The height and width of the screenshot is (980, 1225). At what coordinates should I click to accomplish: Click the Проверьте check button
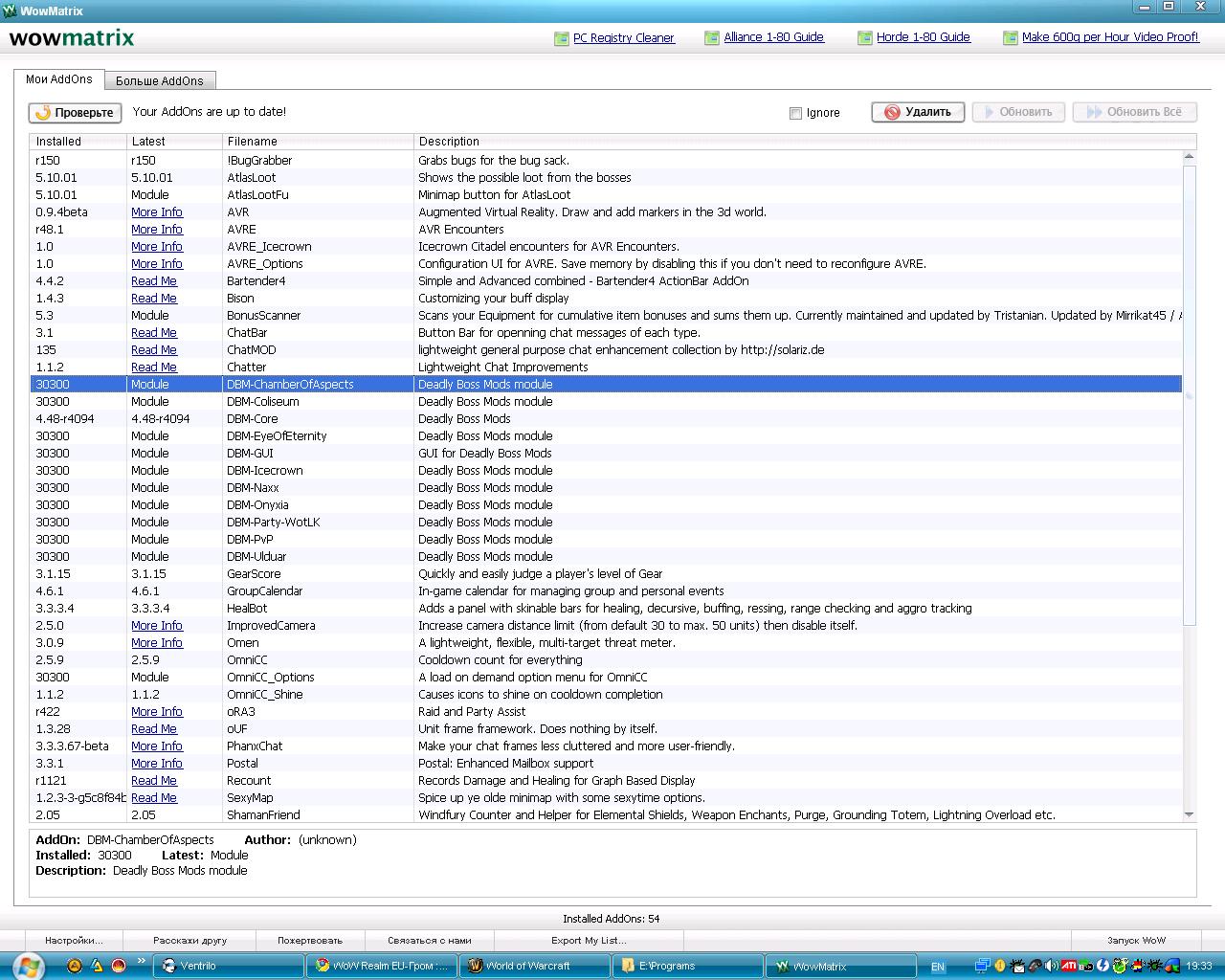click(x=75, y=113)
